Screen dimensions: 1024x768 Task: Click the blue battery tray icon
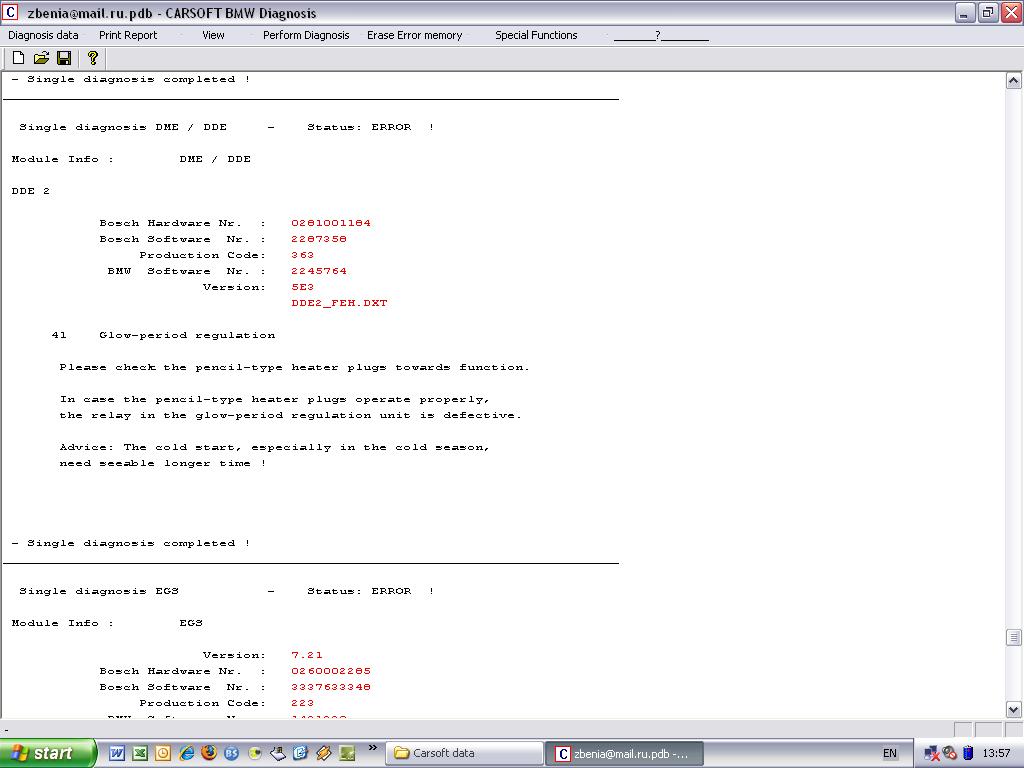[x=968, y=753]
